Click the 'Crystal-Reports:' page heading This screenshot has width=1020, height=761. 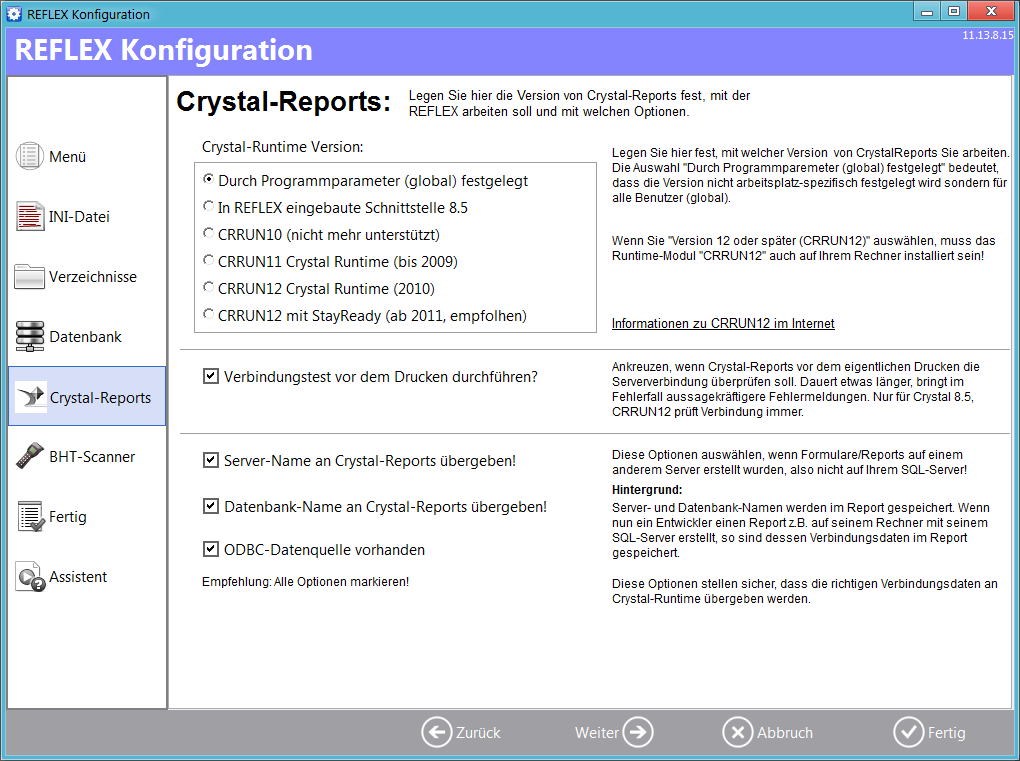(284, 101)
